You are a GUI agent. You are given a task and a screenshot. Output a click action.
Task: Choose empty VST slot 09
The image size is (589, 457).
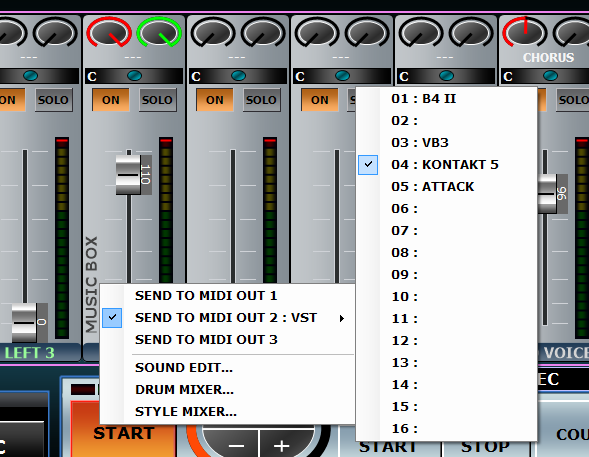click(446, 275)
